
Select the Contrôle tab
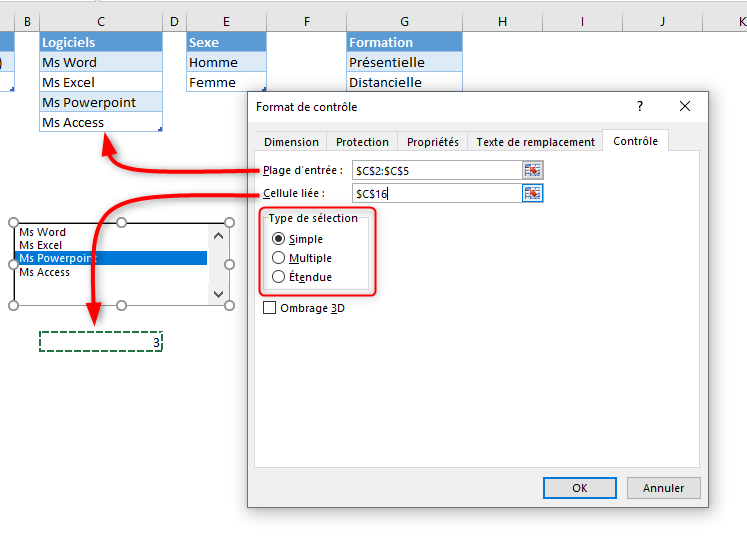click(636, 141)
